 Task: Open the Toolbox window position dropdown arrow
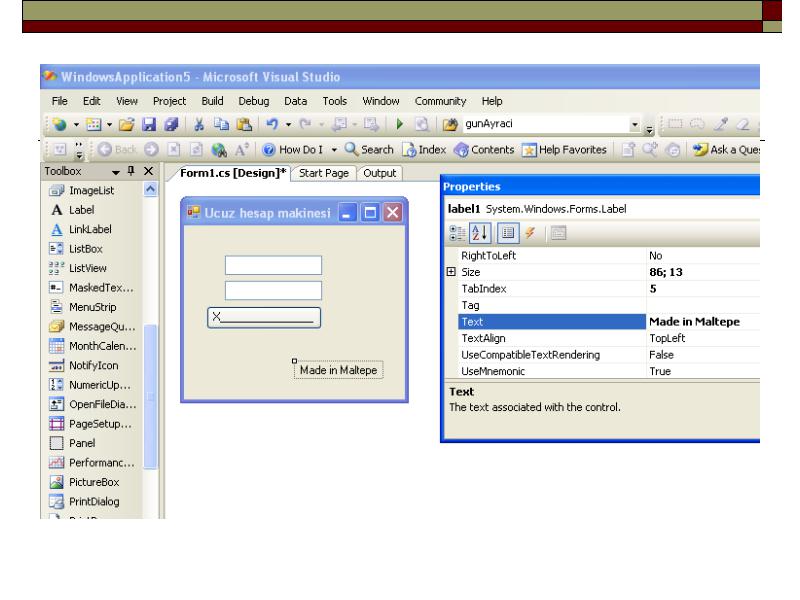coord(116,172)
